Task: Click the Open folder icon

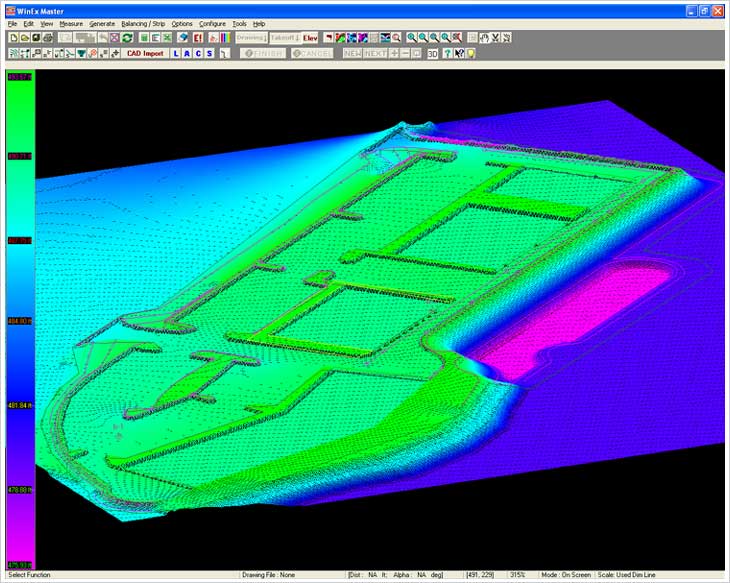Action: (25, 38)
